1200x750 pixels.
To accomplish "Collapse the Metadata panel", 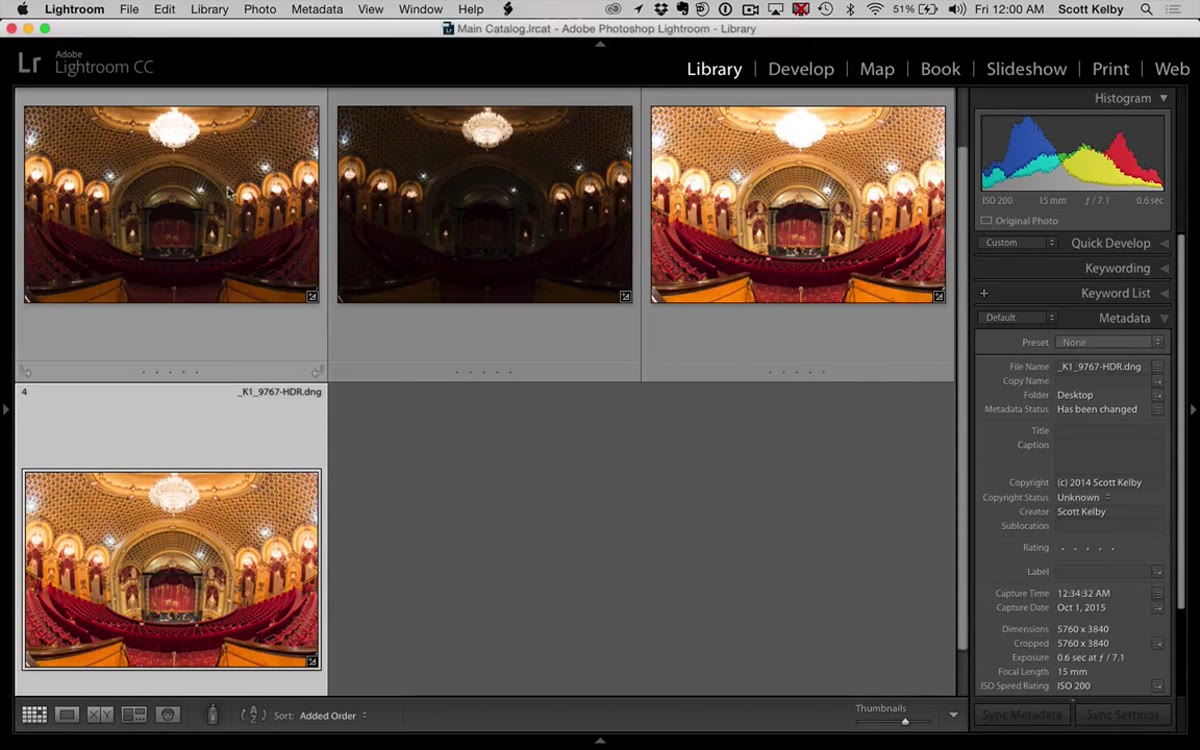I will coord(1163,318).
